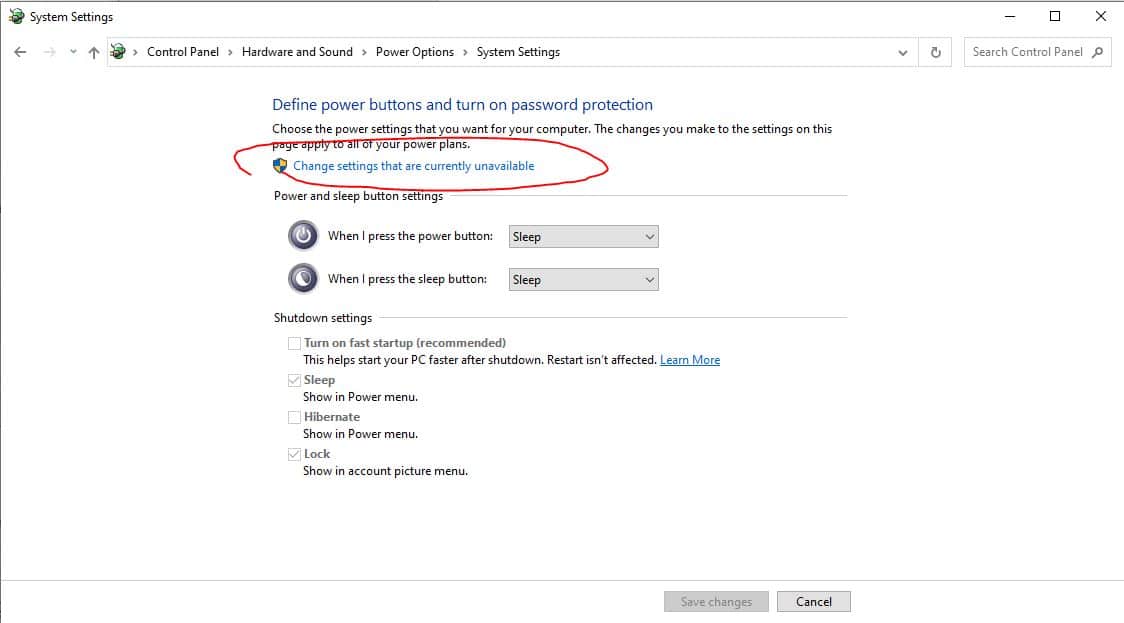Navigate to Power Options breadcrumb
This screenshot has width=1124, height=623.
click(x=414, y=52)
